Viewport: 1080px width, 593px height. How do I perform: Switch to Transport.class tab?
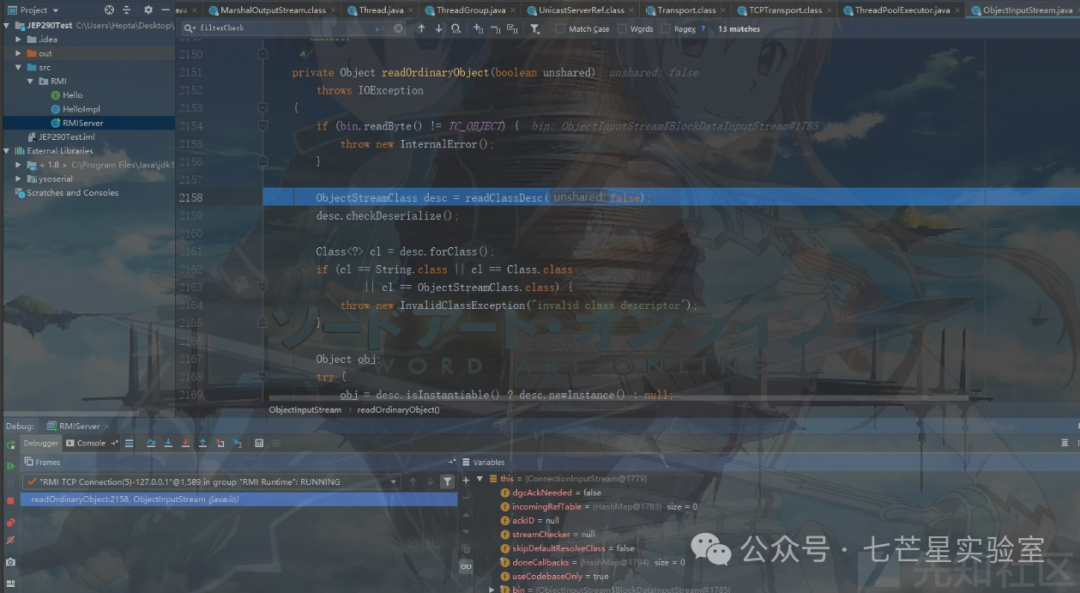point(686,10)
